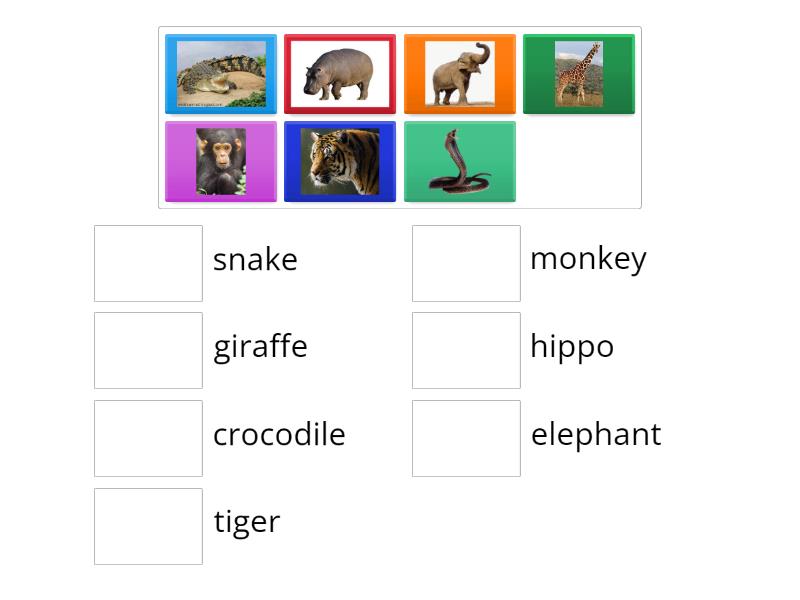Select the elephant picture tile
800x600 pixels.
pyautogui.click(x=460, y=73)
